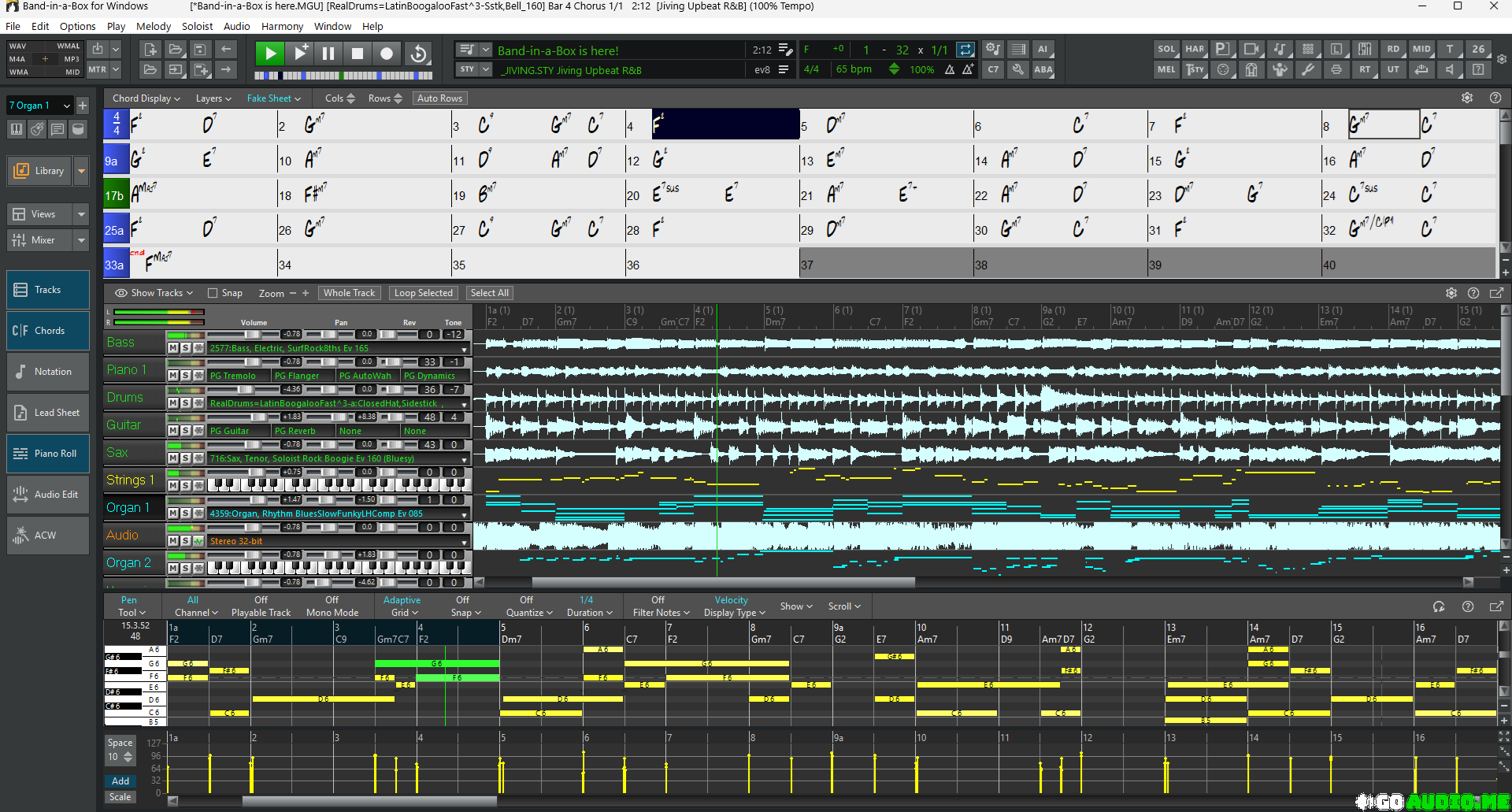Click the Loop Selected button
1512x812 pixels.
click(423, 293)
